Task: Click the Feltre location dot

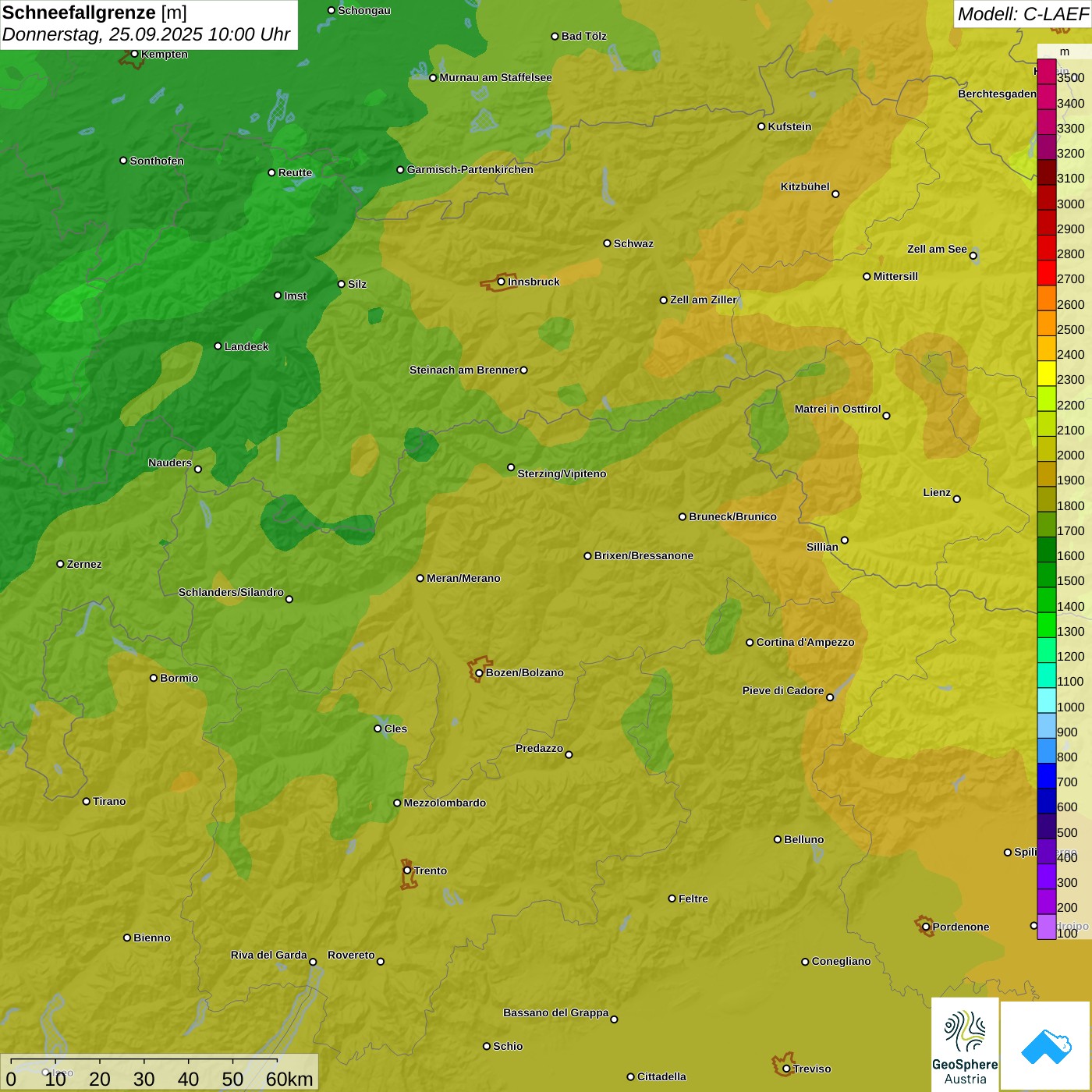Action: [672, 899]
